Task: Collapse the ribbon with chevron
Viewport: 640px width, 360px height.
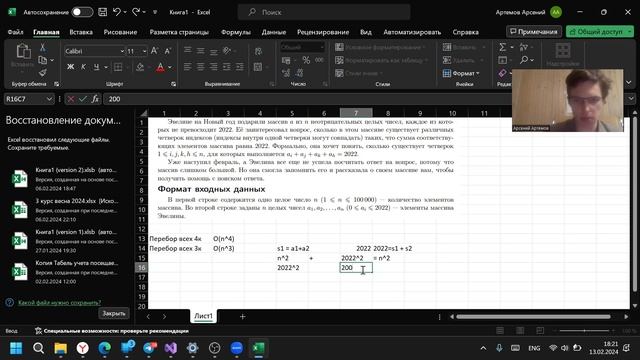Action: [x=629, y=82]
